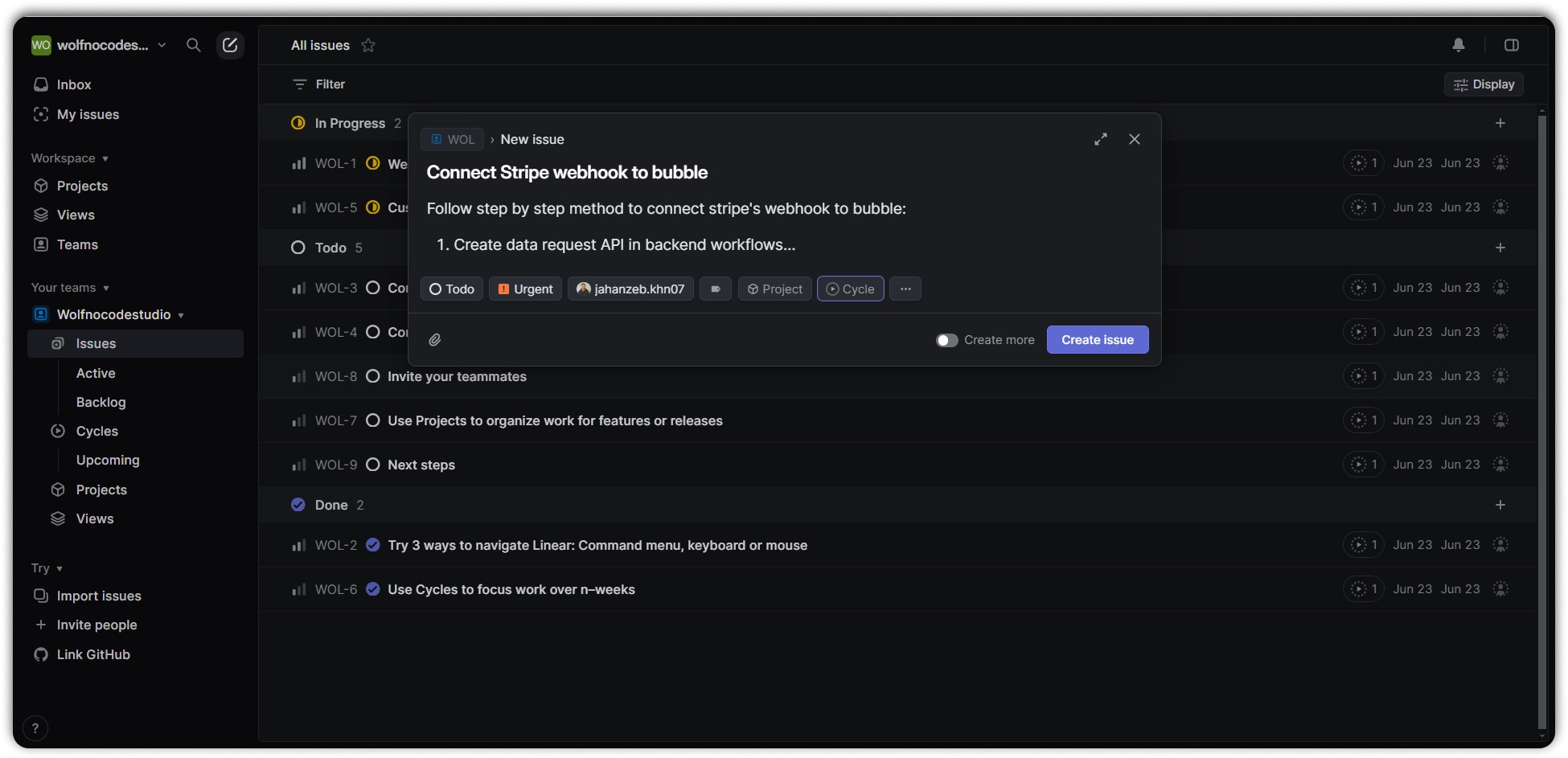Open the Cycle selector in dialog
Screen dimensions: 1568x758
click(851, 289)
